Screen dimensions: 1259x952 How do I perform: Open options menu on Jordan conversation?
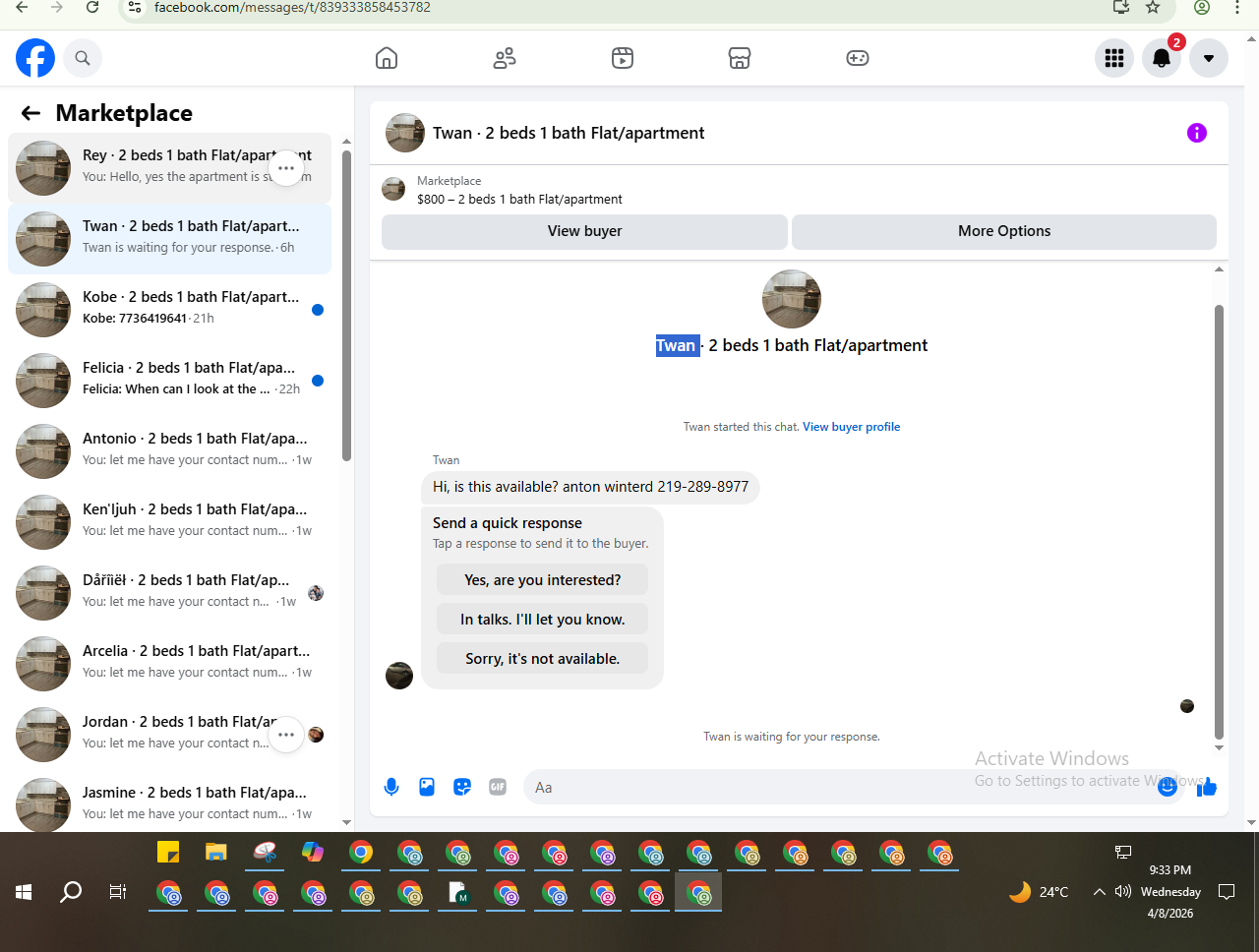[x=286, y=735]
